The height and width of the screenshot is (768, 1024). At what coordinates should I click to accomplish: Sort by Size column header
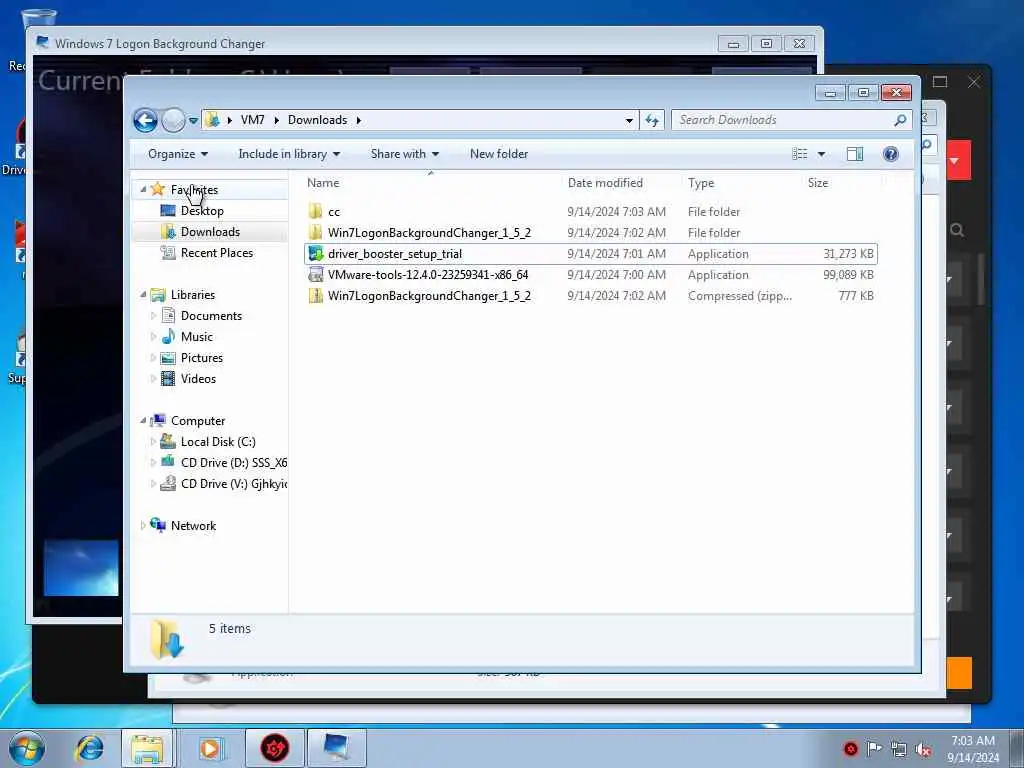click(x=818, y=183)
